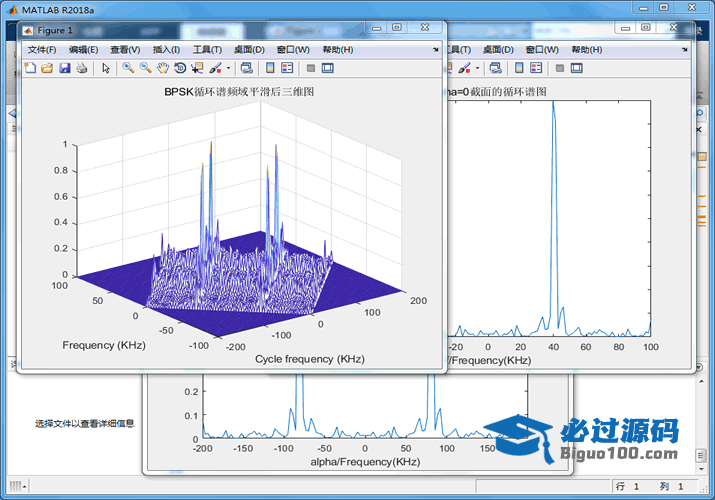Hide plot tools in Figure 1
Image resolution: width=715 pixels, height=500 pixels.
[x=311, y=68]
